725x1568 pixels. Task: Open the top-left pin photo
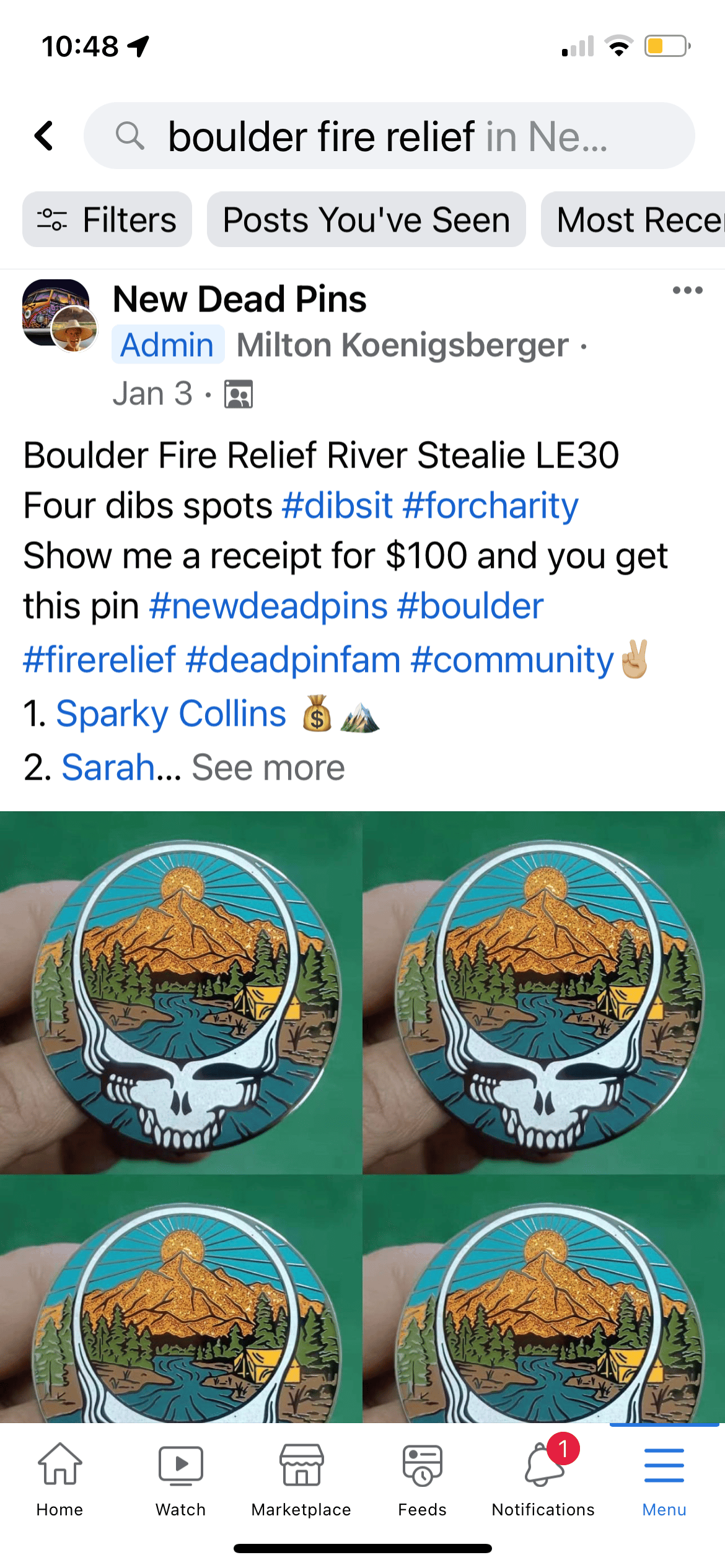tap(181, 993)
